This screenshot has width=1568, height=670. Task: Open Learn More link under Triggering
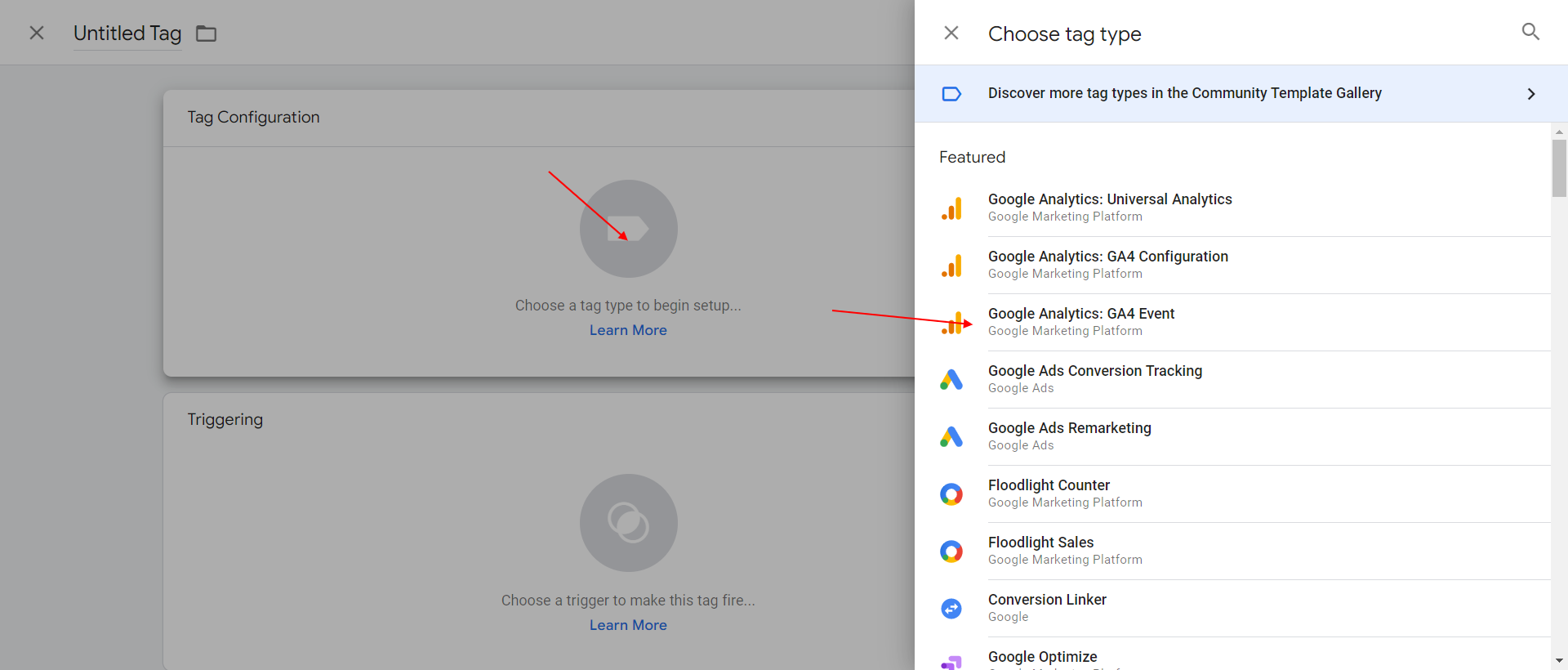point(628,625)
